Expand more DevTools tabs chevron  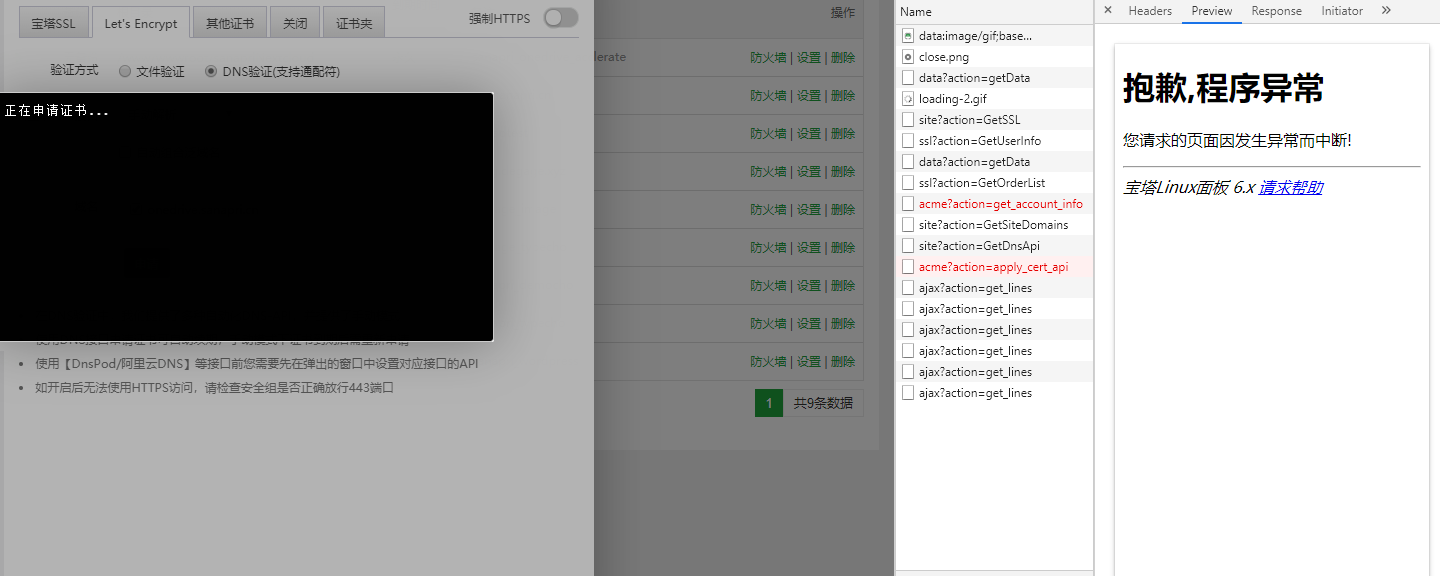(x=1386, y=11)
